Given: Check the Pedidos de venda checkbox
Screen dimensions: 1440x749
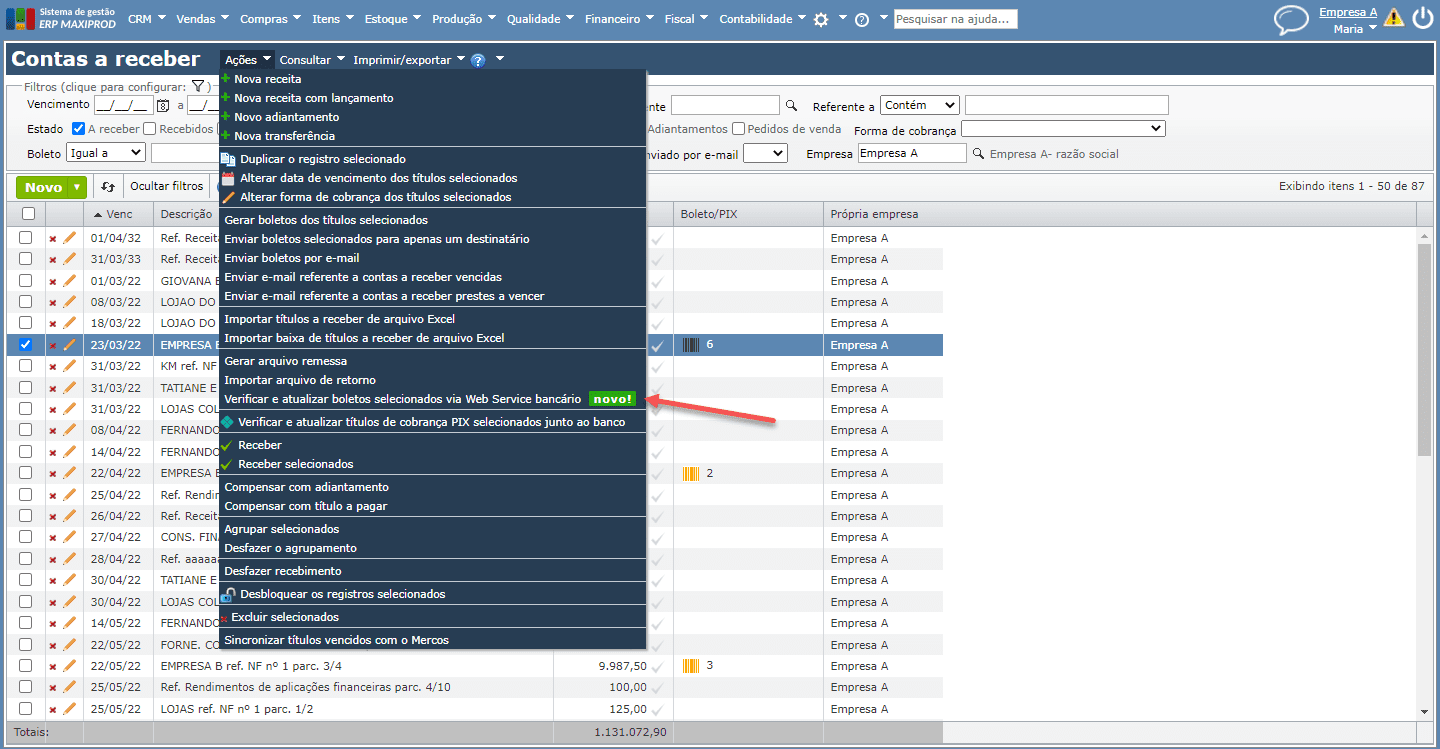Looking at the screenshot, I should [x=738, y=129].
